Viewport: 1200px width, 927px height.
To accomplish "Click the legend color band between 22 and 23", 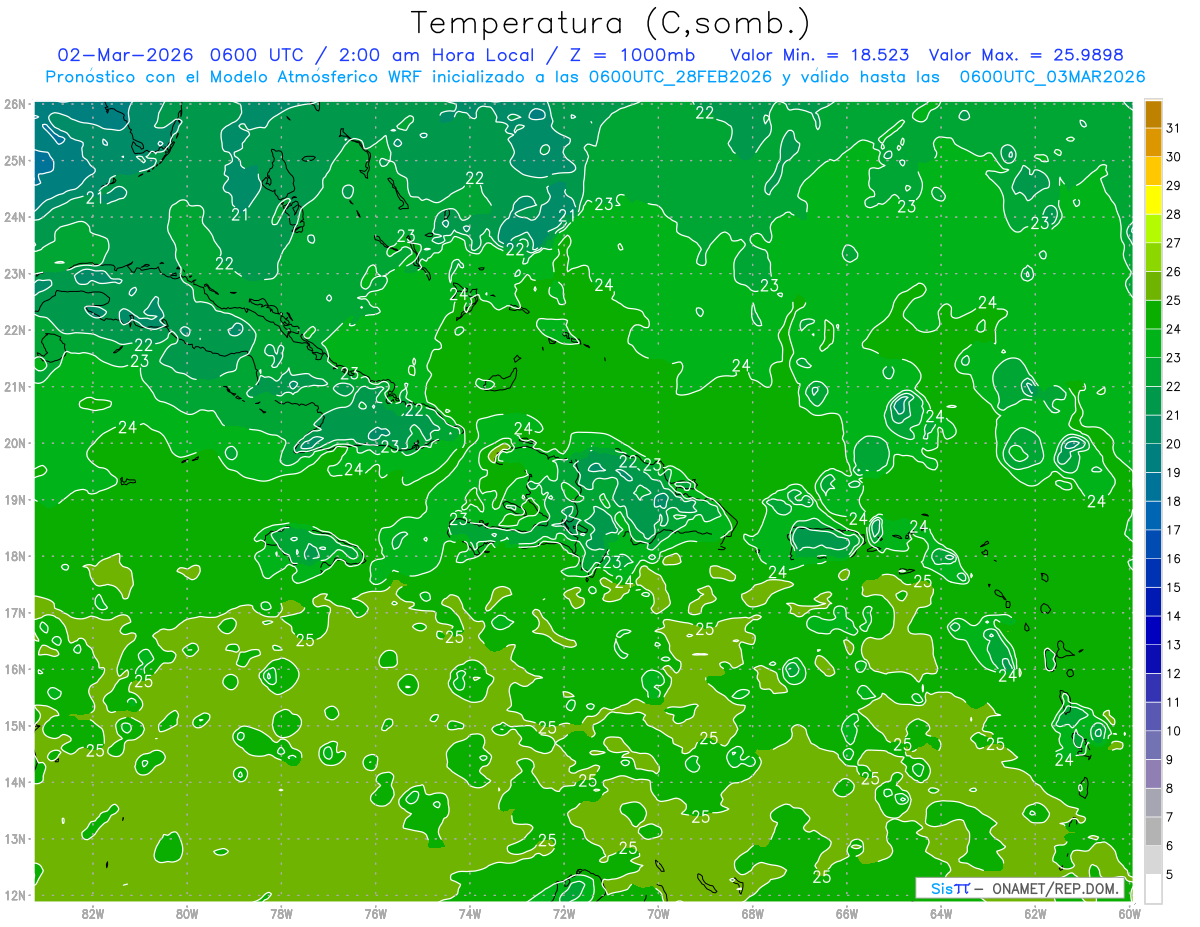I will 1153,372.
